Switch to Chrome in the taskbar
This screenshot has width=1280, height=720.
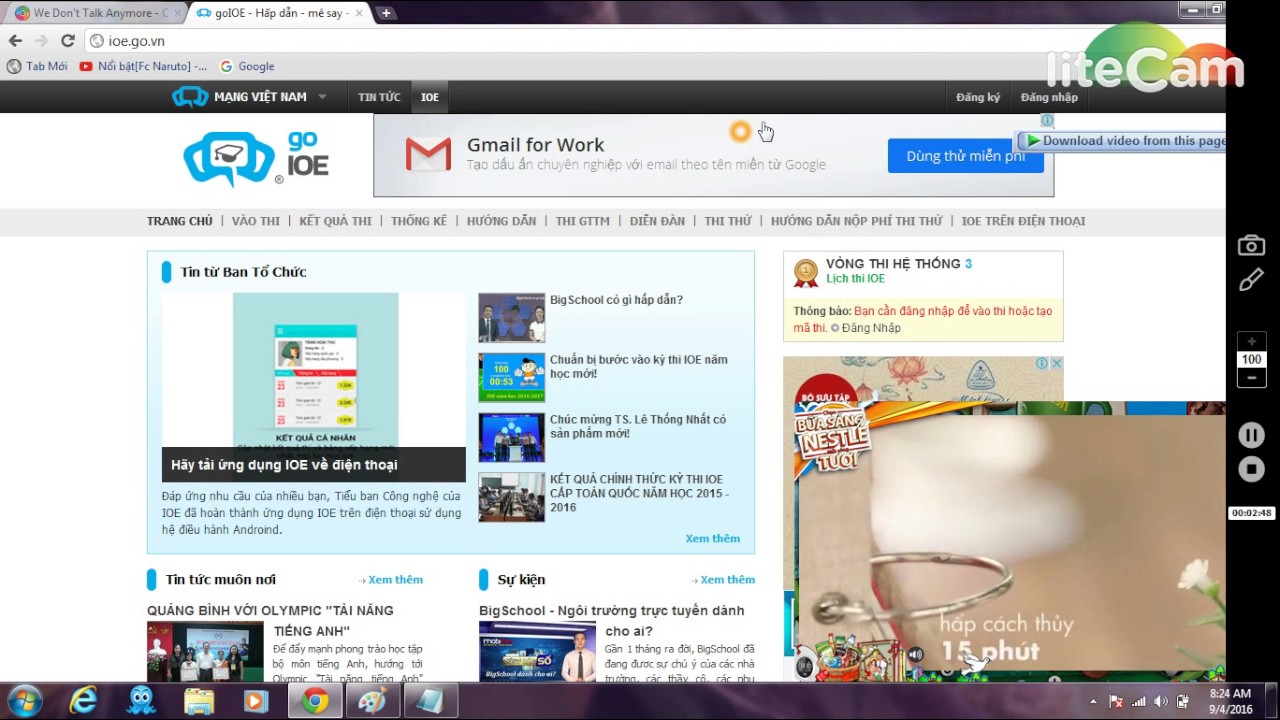315,701
